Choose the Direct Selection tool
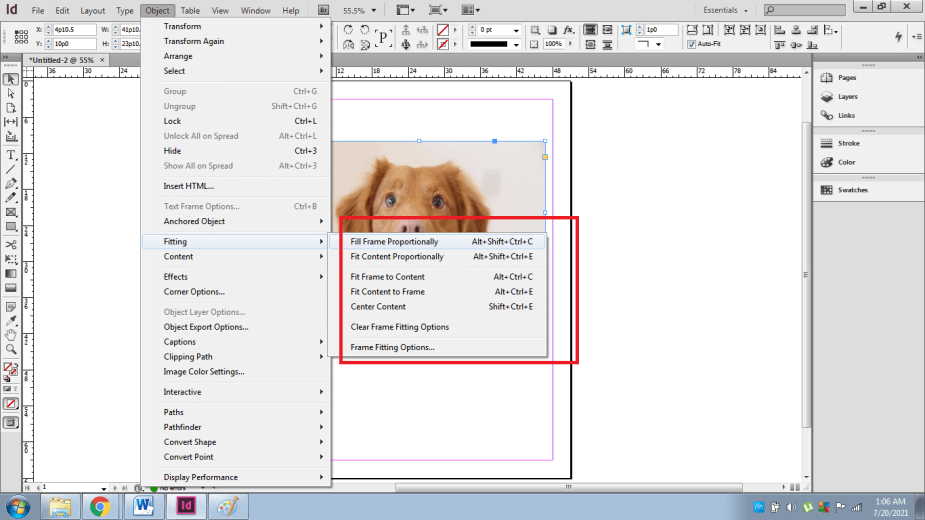The height and width of the screenshot is (520, 925). click(11, 93)
